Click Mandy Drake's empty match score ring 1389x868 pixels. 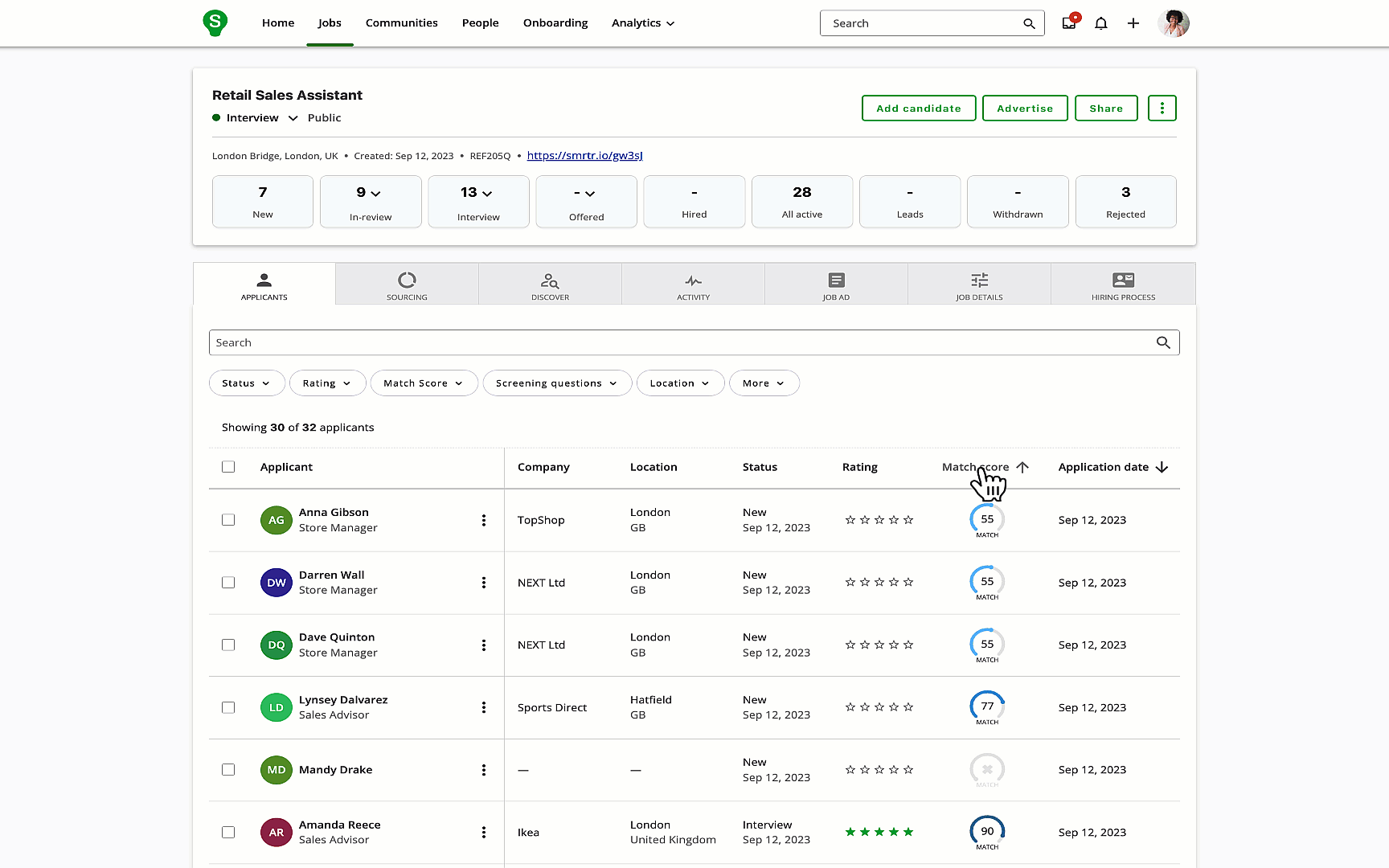[x=987, y=770]
